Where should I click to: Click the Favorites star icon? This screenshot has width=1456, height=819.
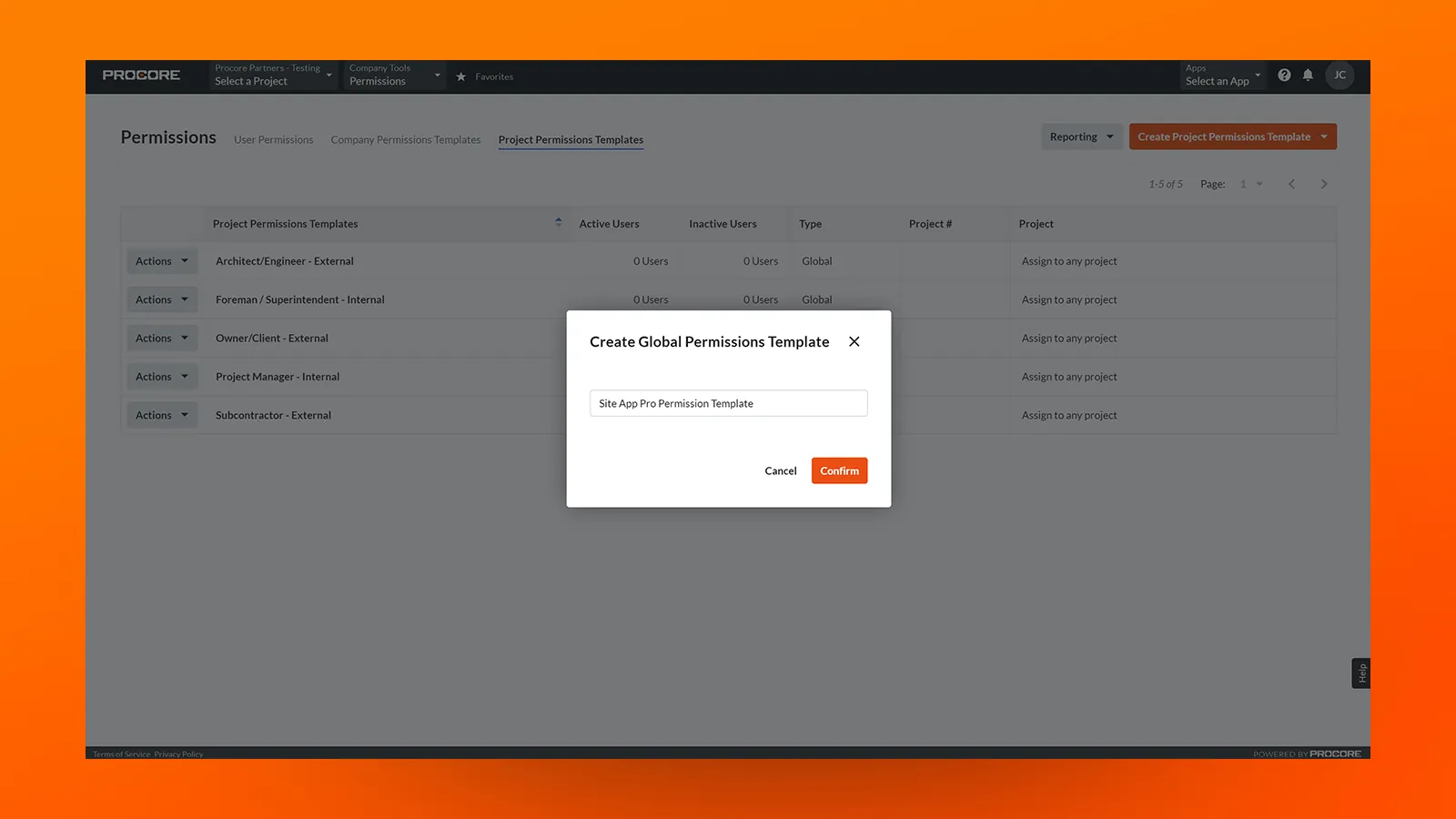(x=460, y=76)
